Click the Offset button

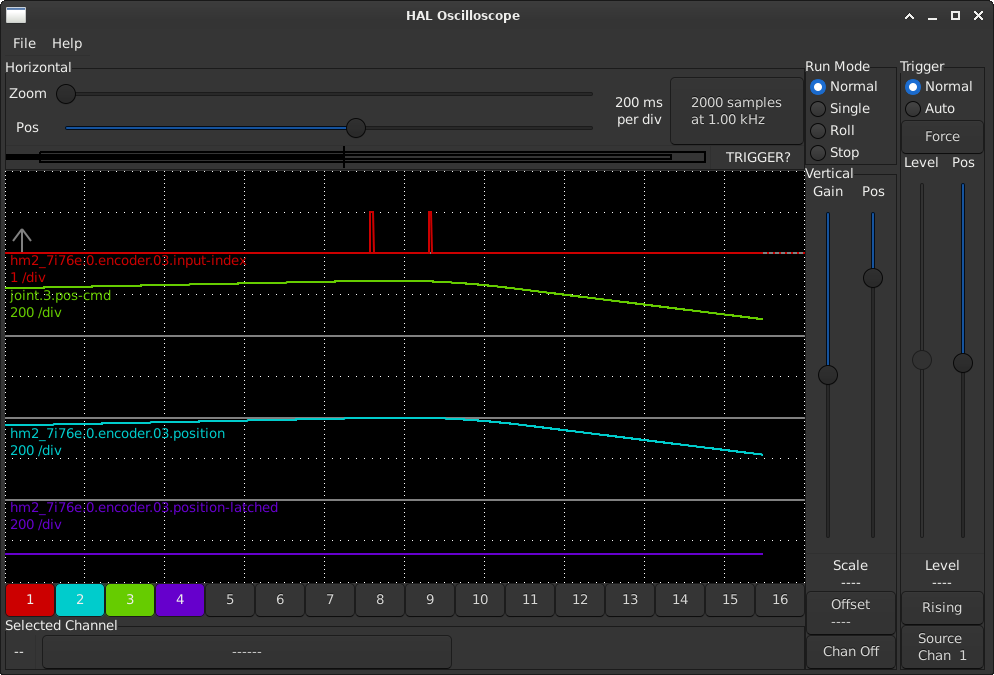851,612
